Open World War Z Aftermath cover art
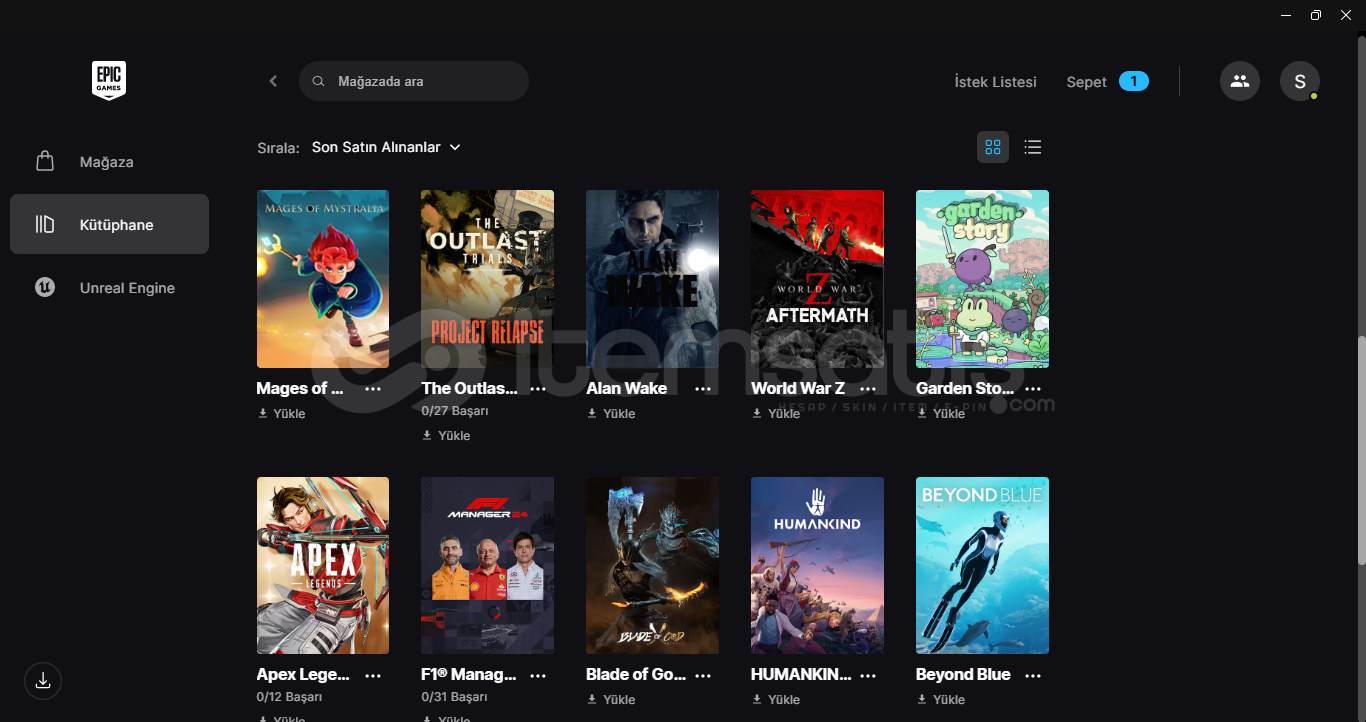This screenshot has height=722, width=1366. (x=817, y=279)
